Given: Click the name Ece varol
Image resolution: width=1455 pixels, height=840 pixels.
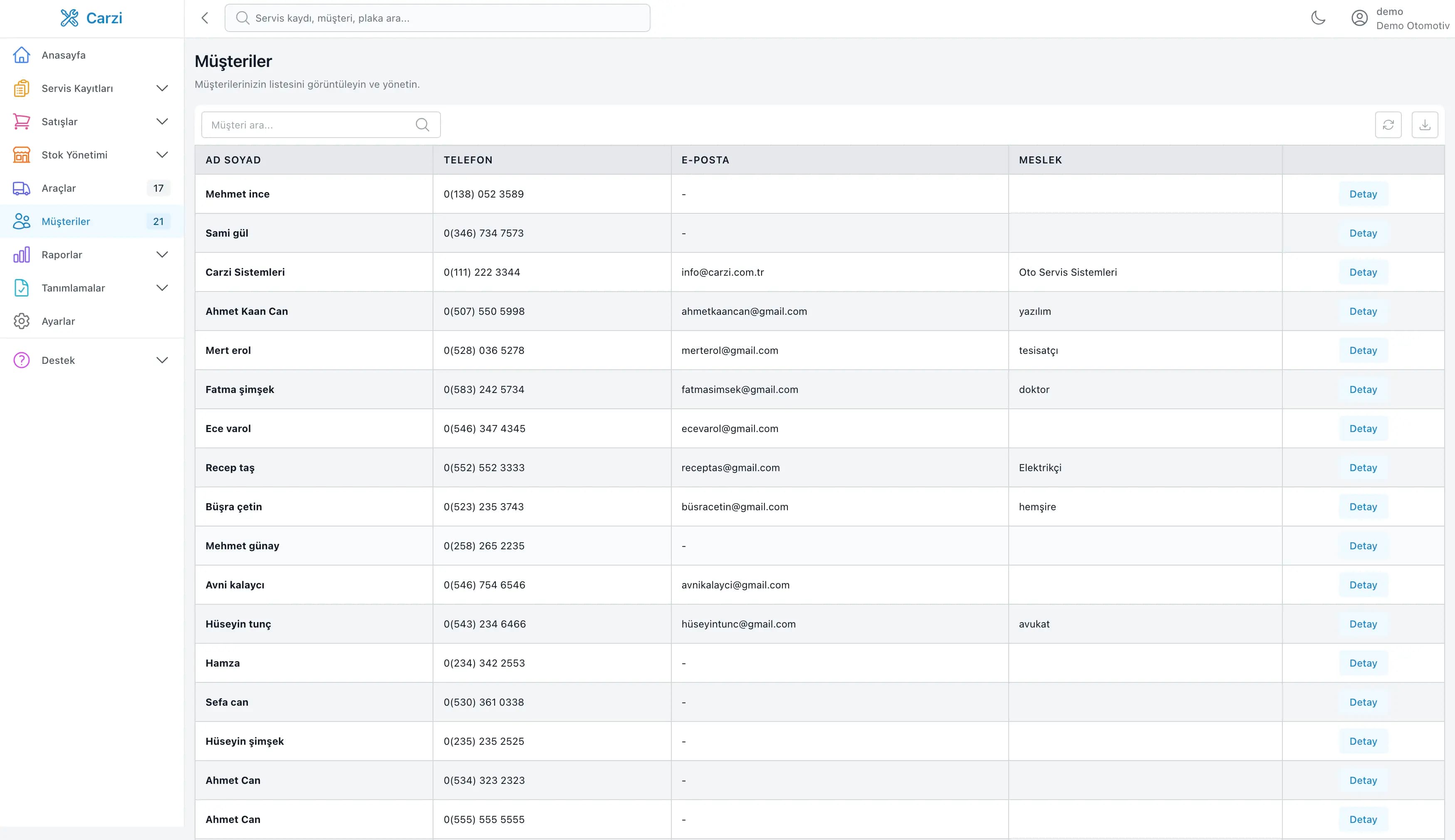Looking at the screenshot, I should (x=228, y=429).
